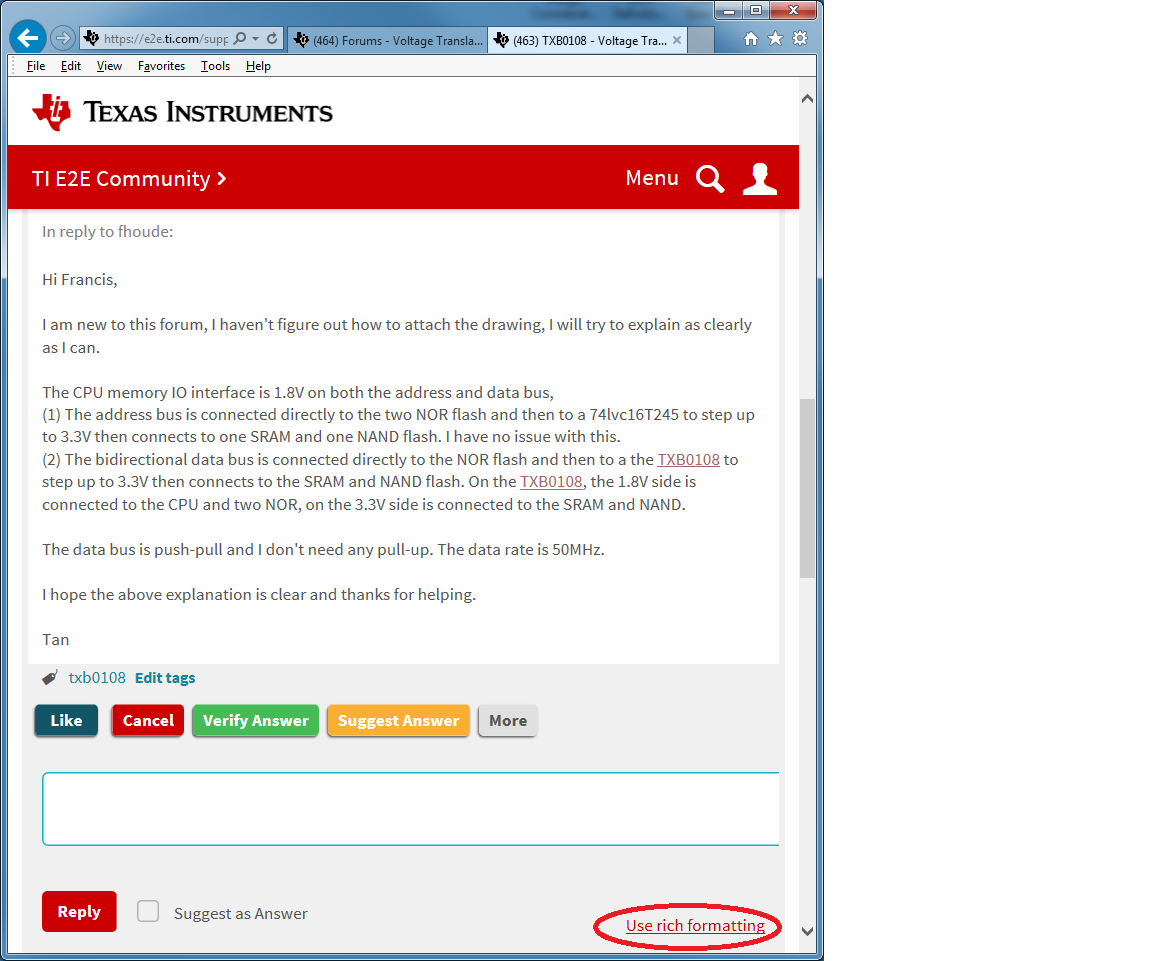The width and height of the screenshot is (1152, 961).
Task: Click Use rich formatting link
Action: tap(695, 926)
